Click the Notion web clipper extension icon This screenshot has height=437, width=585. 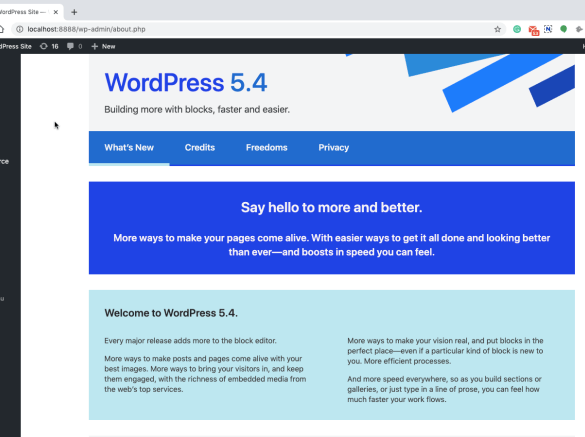point(548,29)
